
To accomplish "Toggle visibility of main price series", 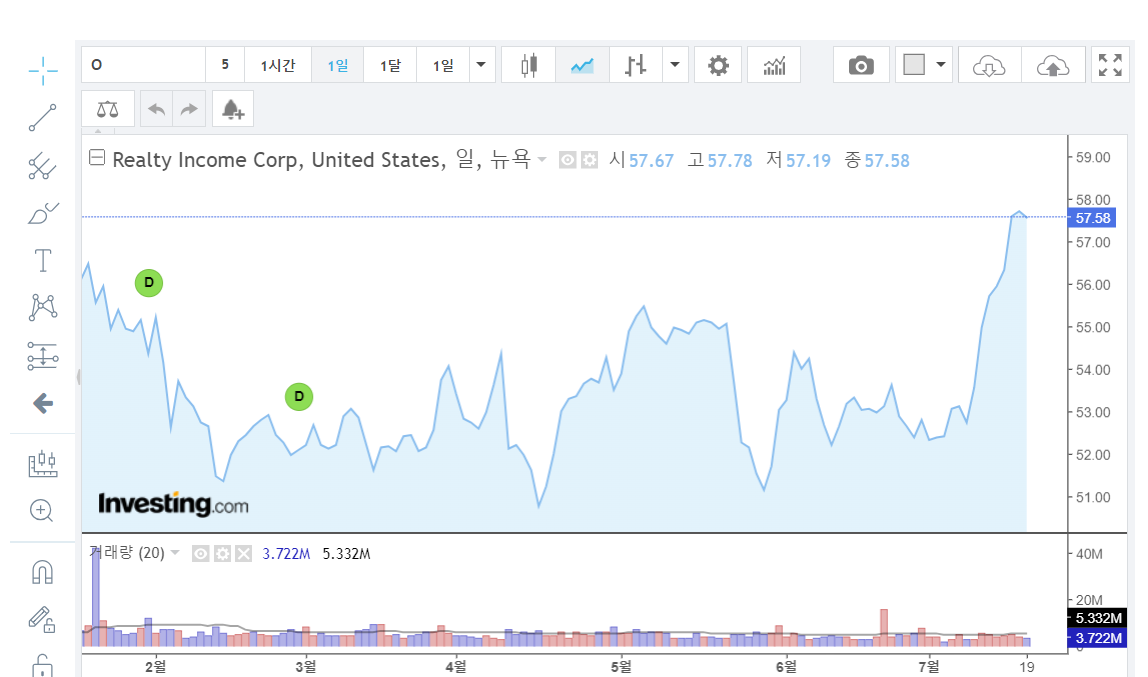I will click(567, 160).
